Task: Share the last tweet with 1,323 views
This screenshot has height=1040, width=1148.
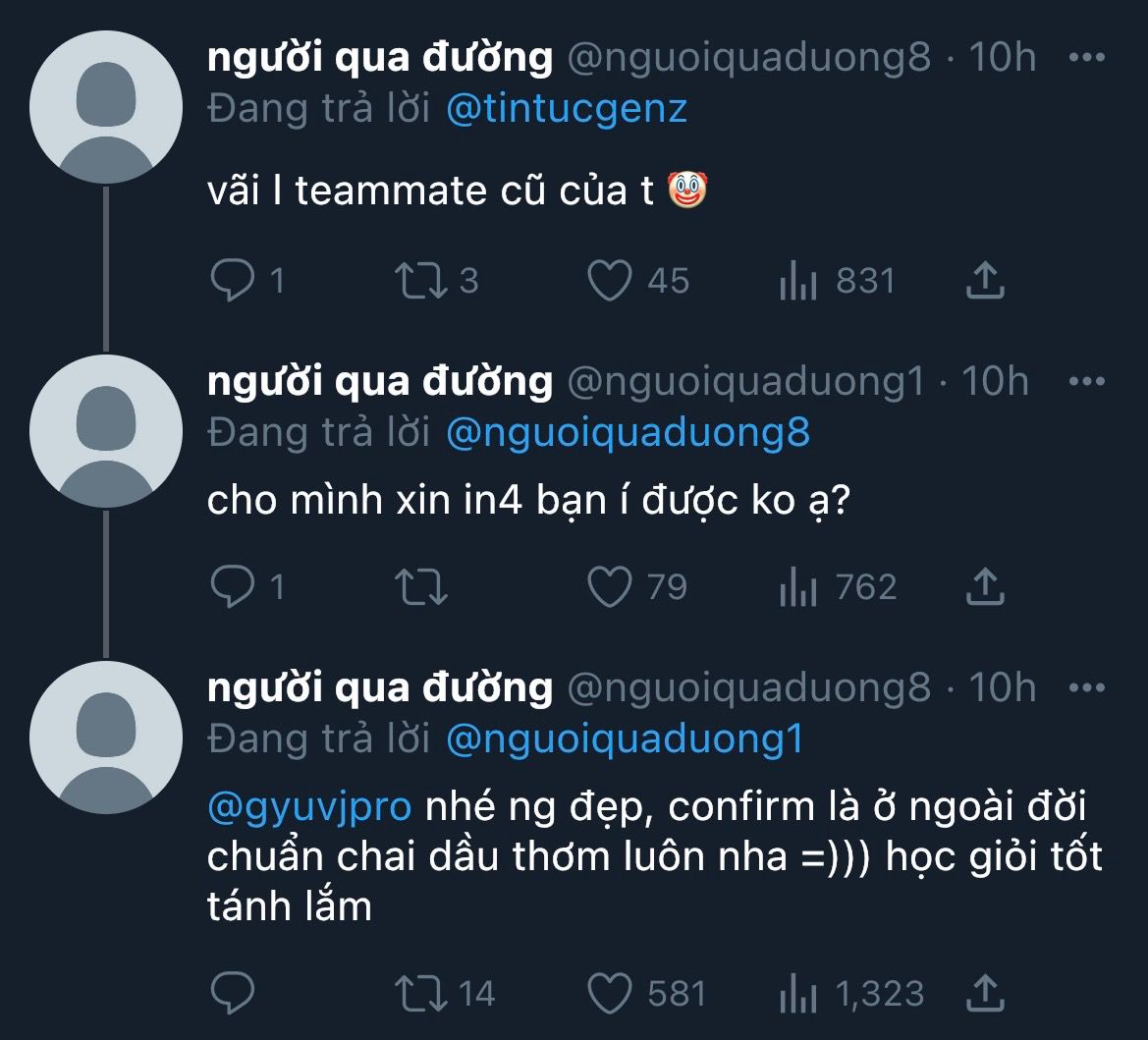Action: [985, 993]
